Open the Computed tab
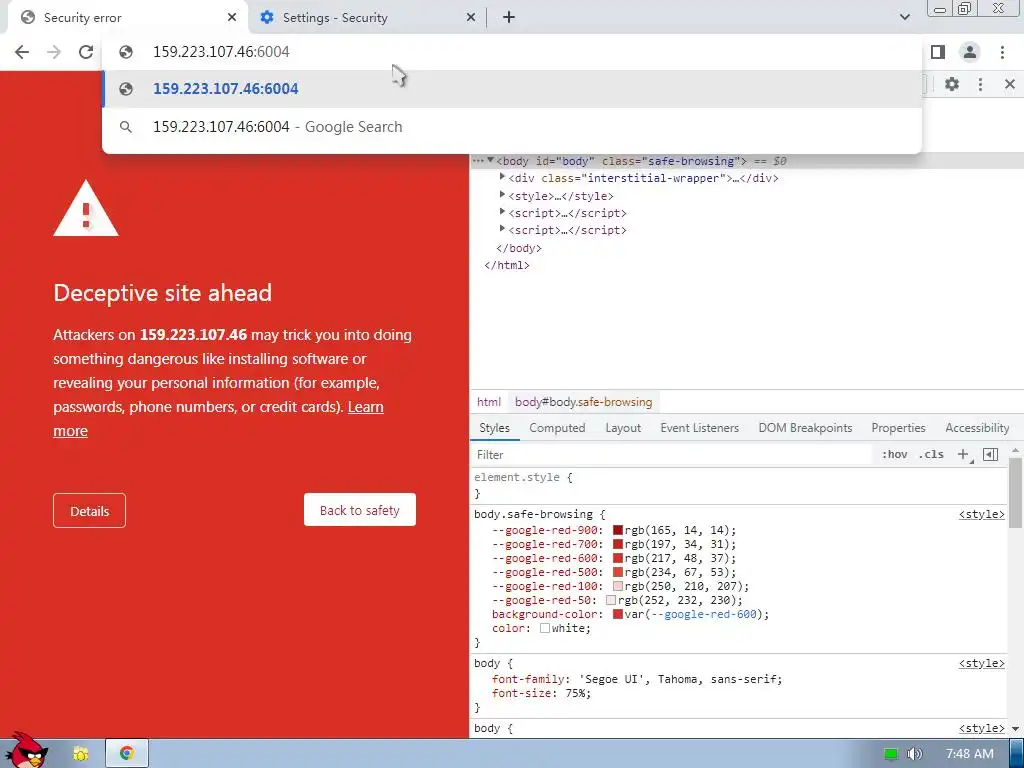 tap(557, 428)
